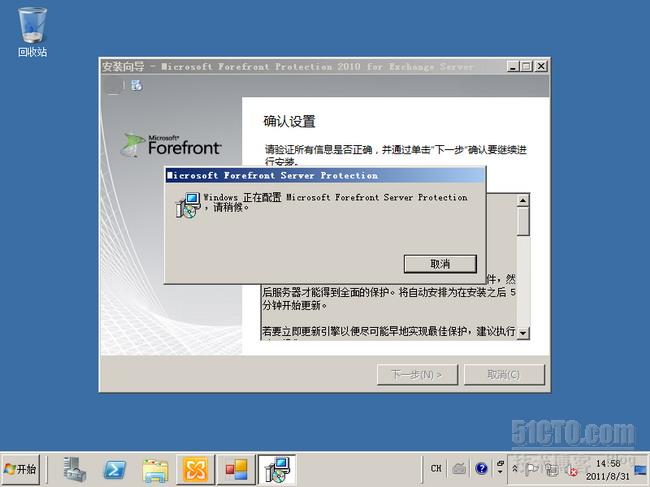This screenshot has width=650, height=487.
Task: Click the settings text box scrollbar thumb
Action: point(523,221)
